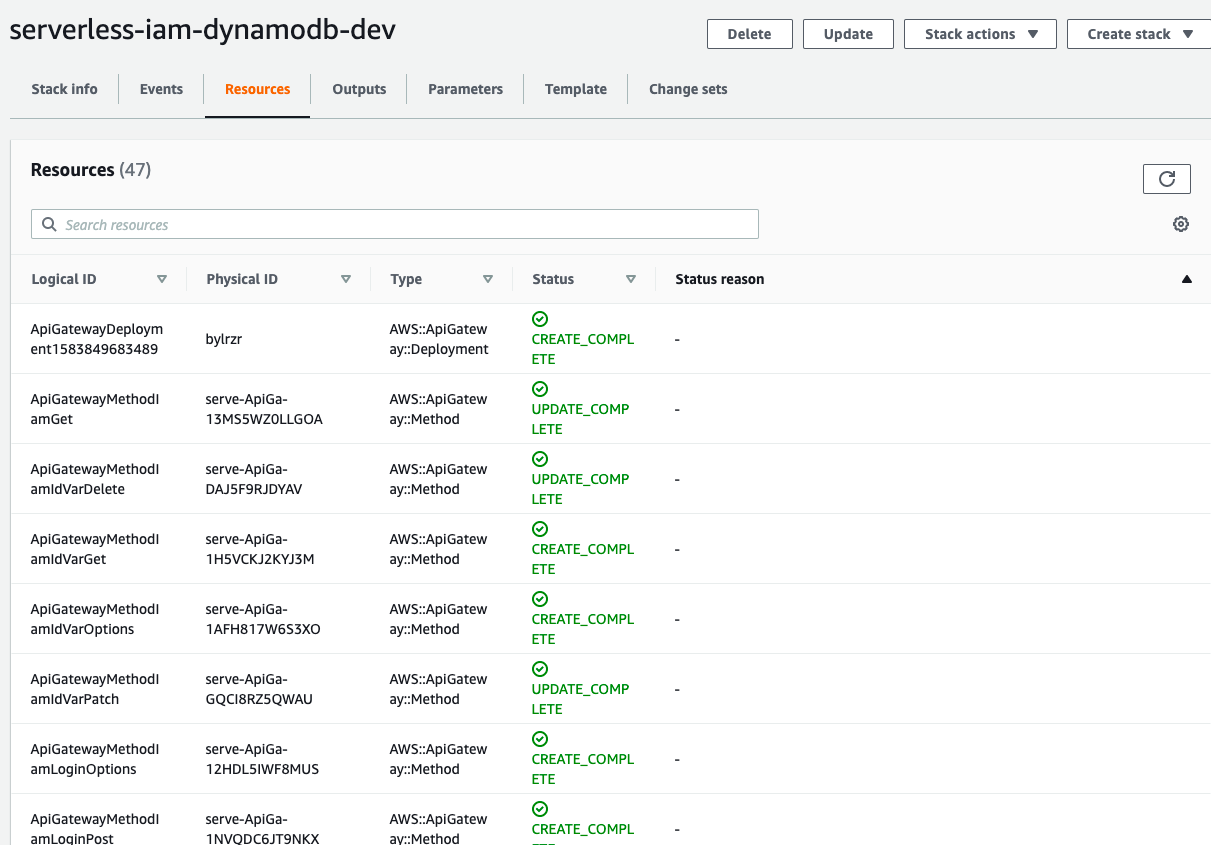Show the Change sets tab
This screenshot has height=845, width=1211.
[688, 89]
